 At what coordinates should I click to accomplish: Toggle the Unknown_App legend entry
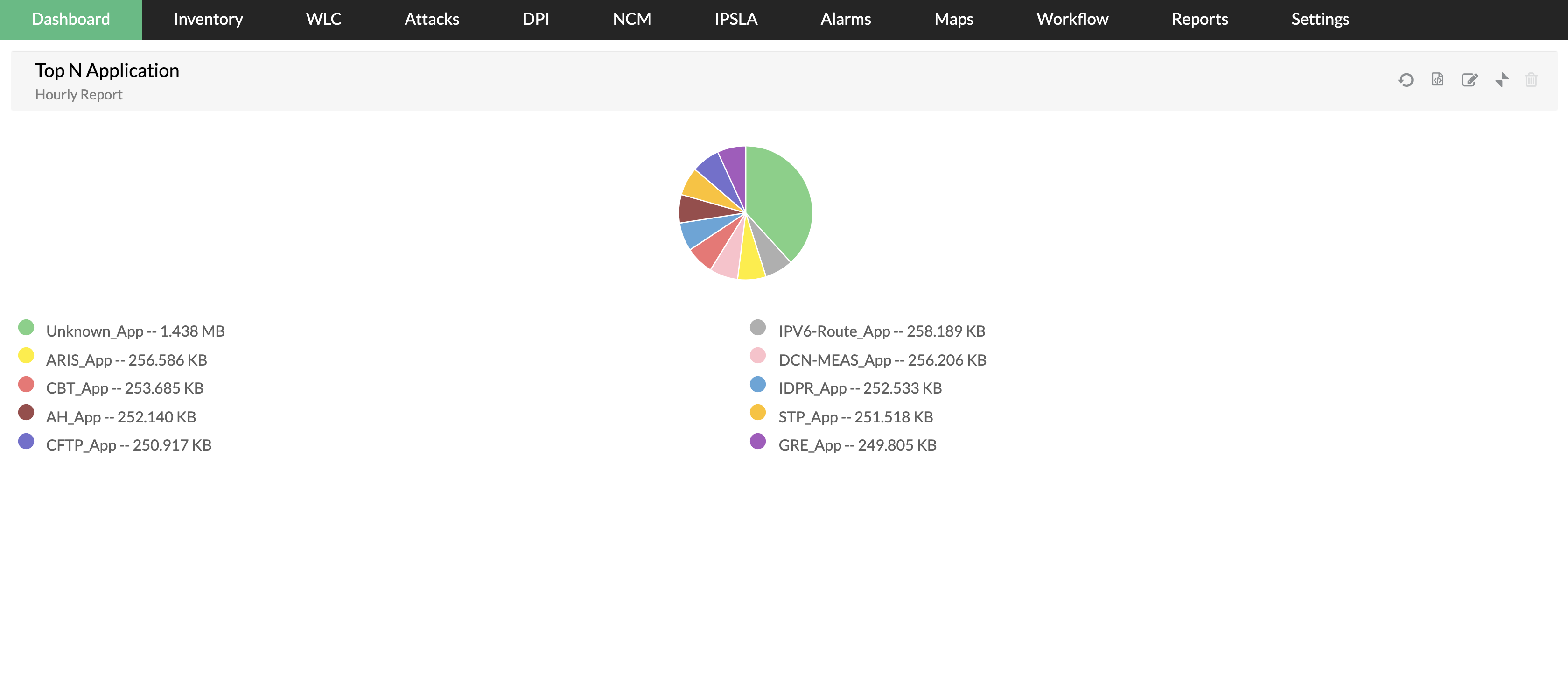point(135,331)
